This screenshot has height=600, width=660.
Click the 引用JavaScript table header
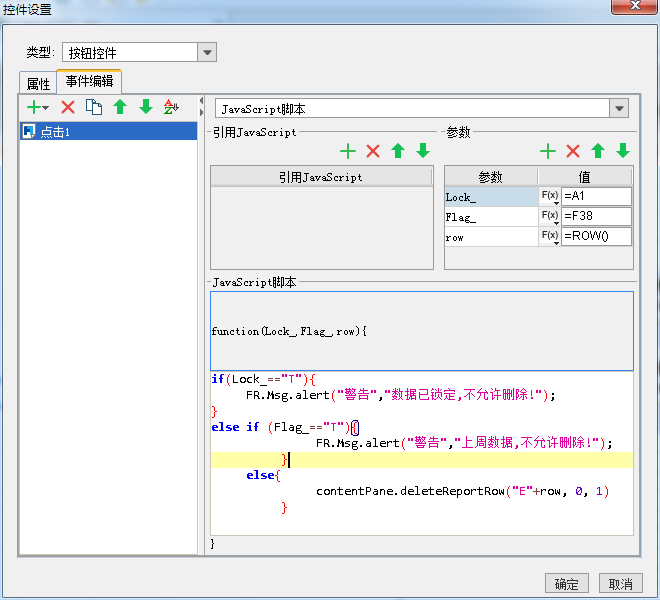tap(321, 177)
